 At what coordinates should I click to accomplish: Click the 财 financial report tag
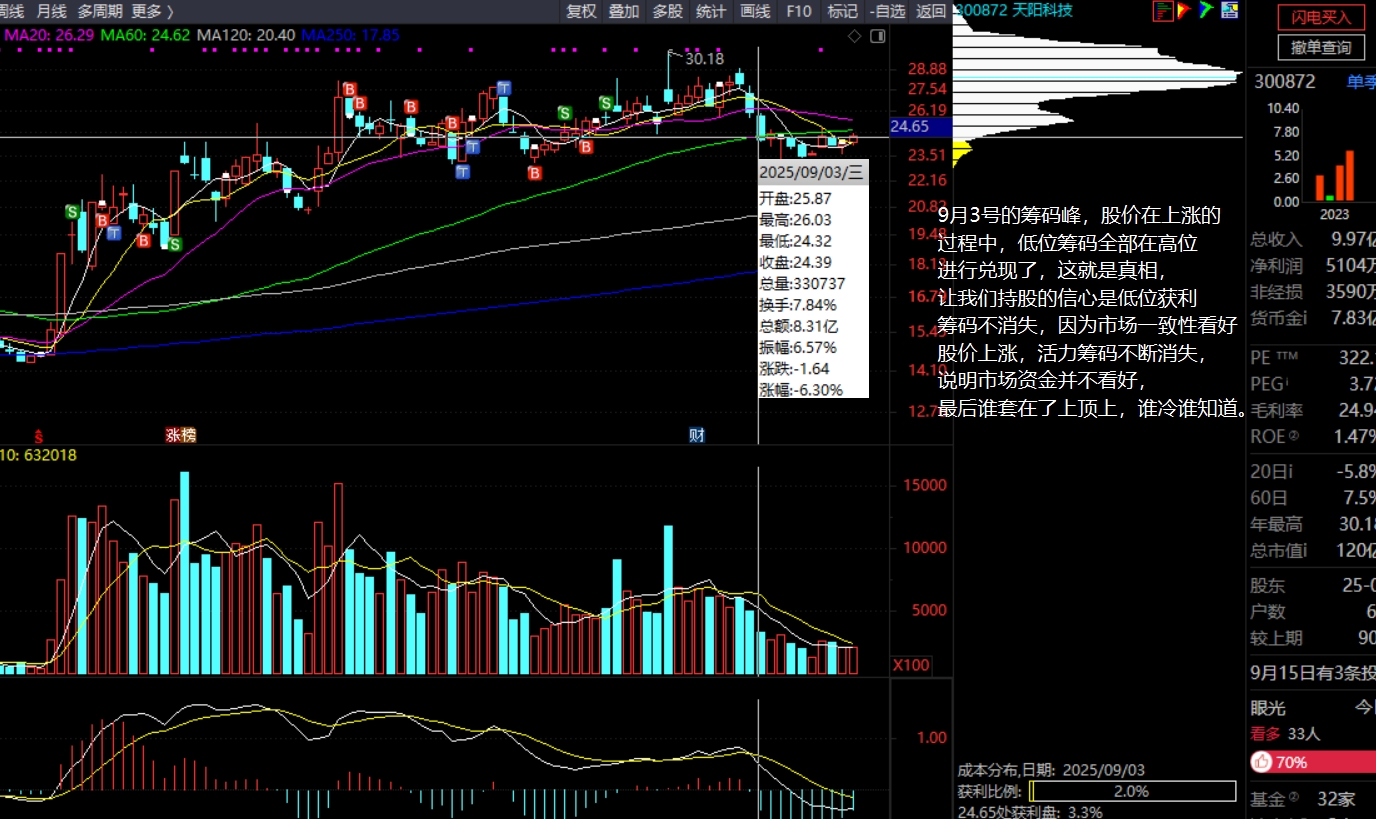(697, 435)
